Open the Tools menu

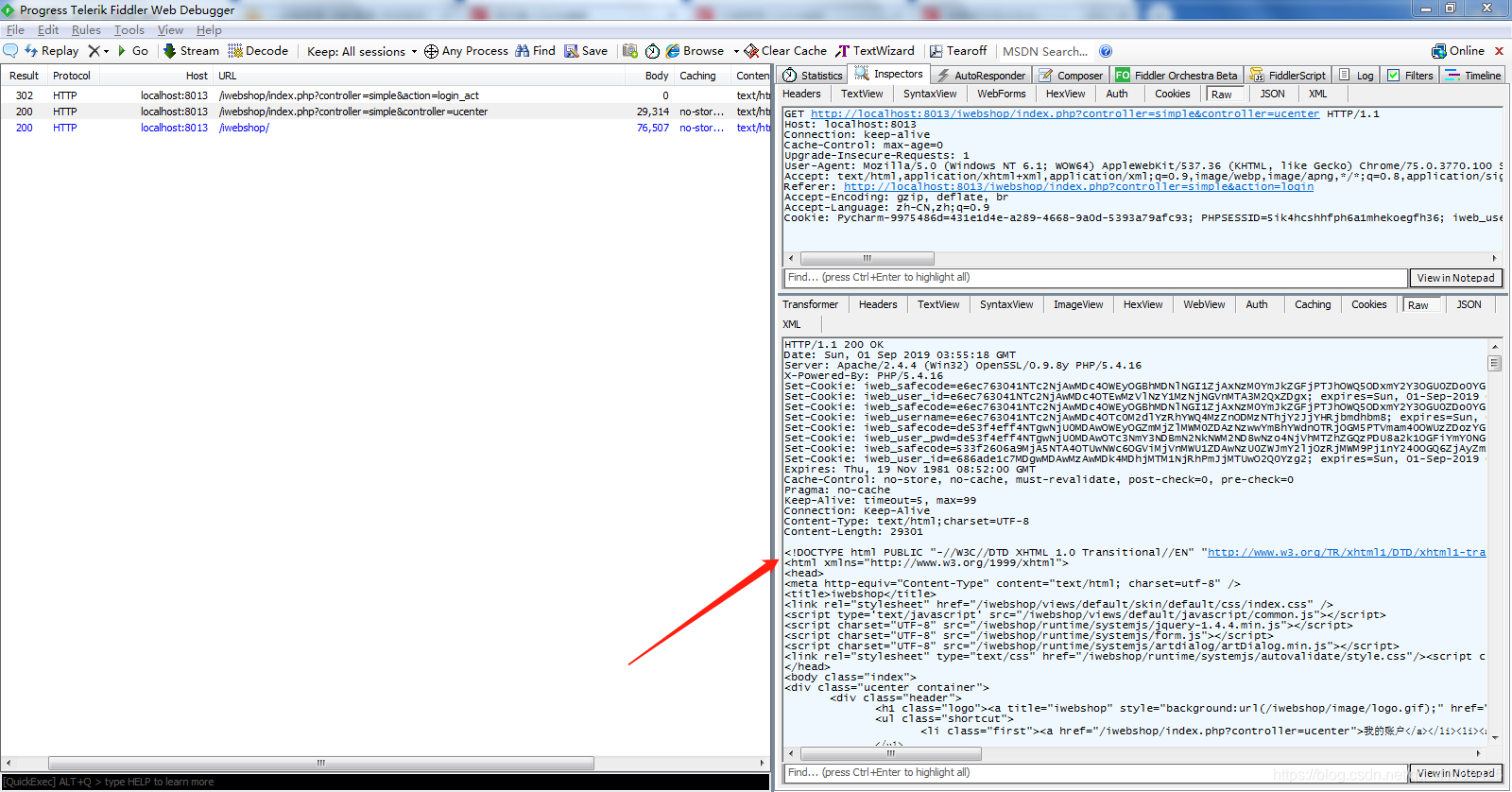(x=129, y=30)
